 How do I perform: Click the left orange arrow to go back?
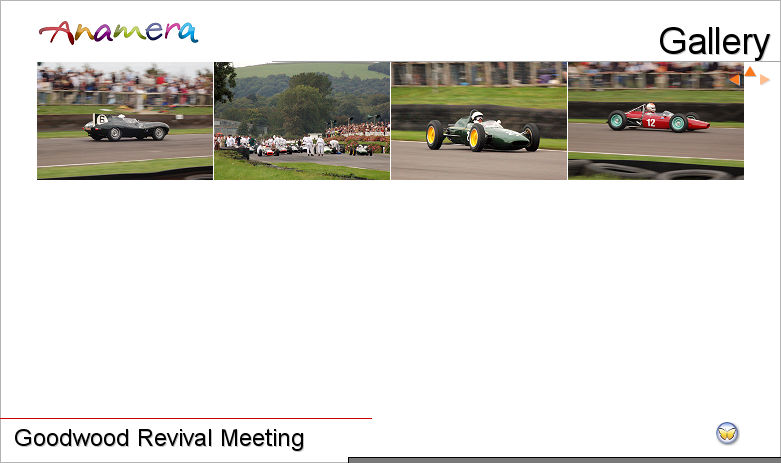tap(735, 80)
